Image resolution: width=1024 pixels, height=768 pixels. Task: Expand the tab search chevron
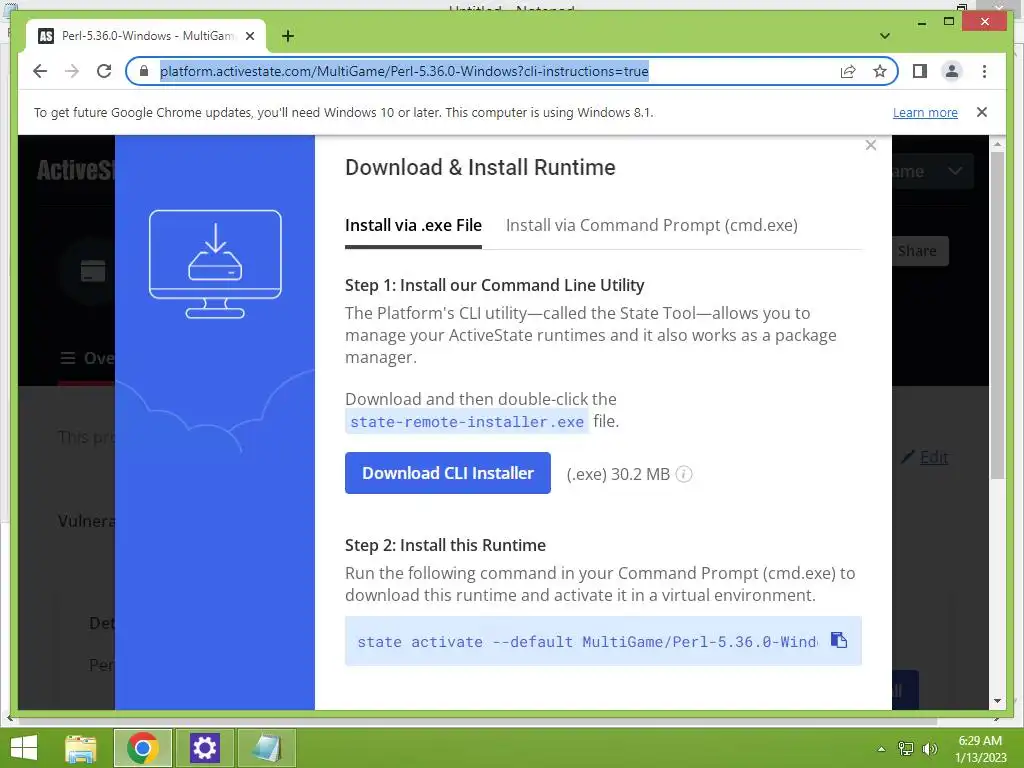click(x=885, y=36)
